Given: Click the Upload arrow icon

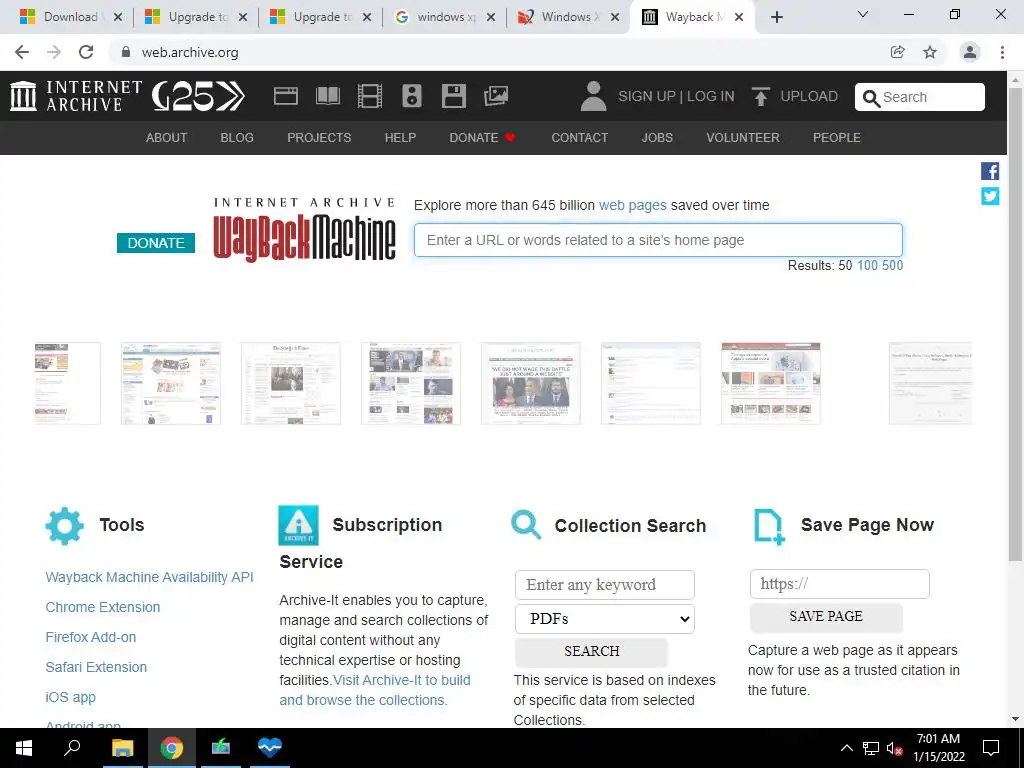Looking at the screenshot, I should tap(760, 96).
